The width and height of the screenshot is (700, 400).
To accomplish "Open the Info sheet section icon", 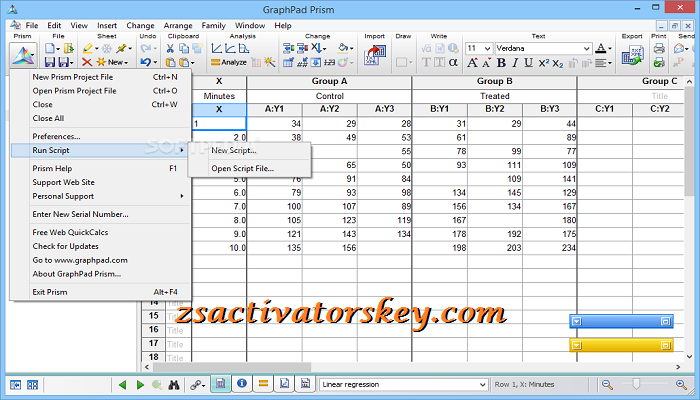I will (x=242, y=383).
